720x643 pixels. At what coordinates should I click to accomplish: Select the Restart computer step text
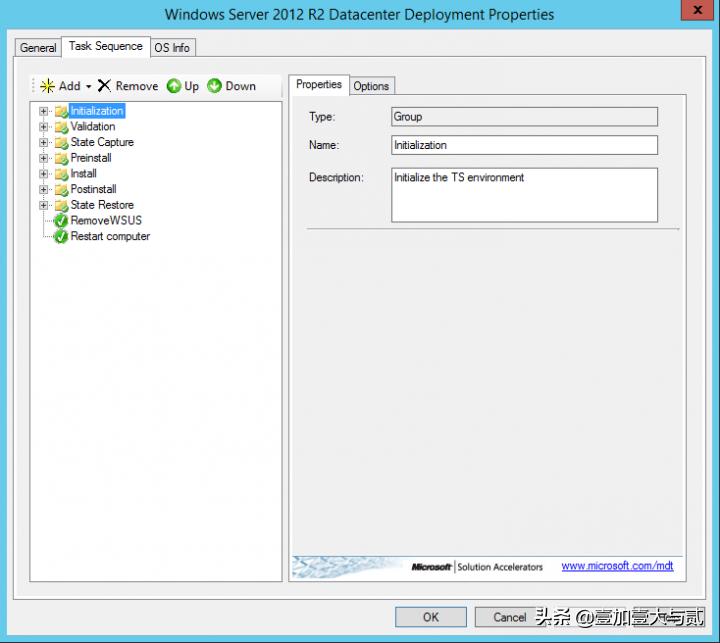point(110,236)
